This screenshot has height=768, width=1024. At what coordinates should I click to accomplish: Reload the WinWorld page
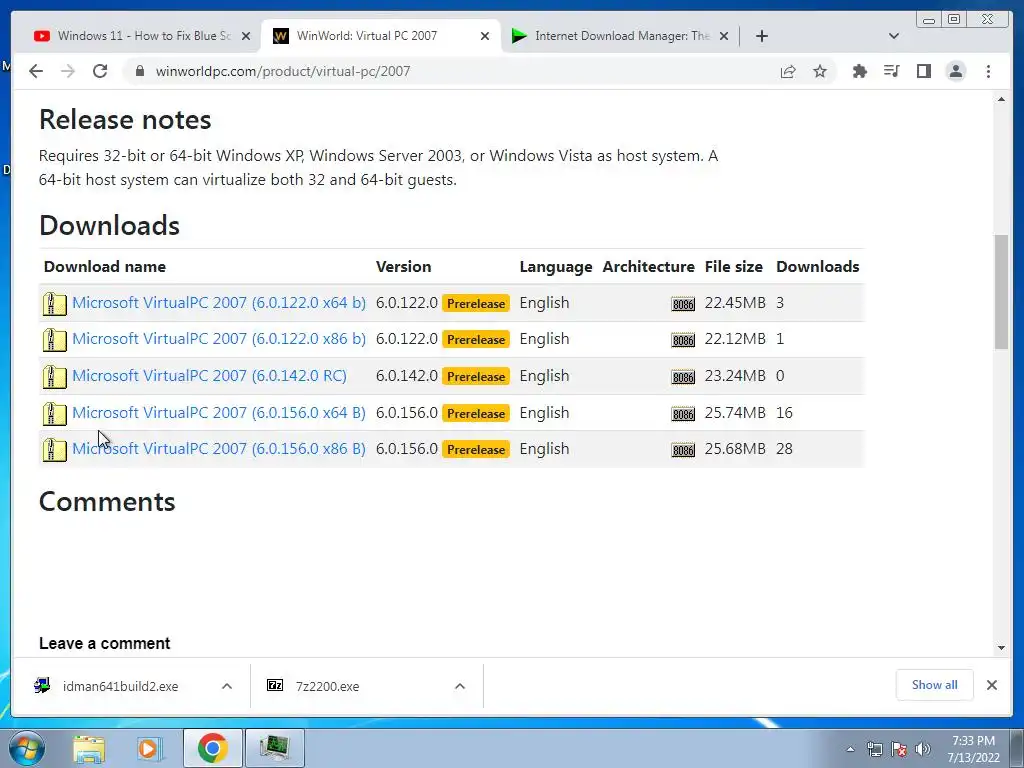(x=100, y=71)
